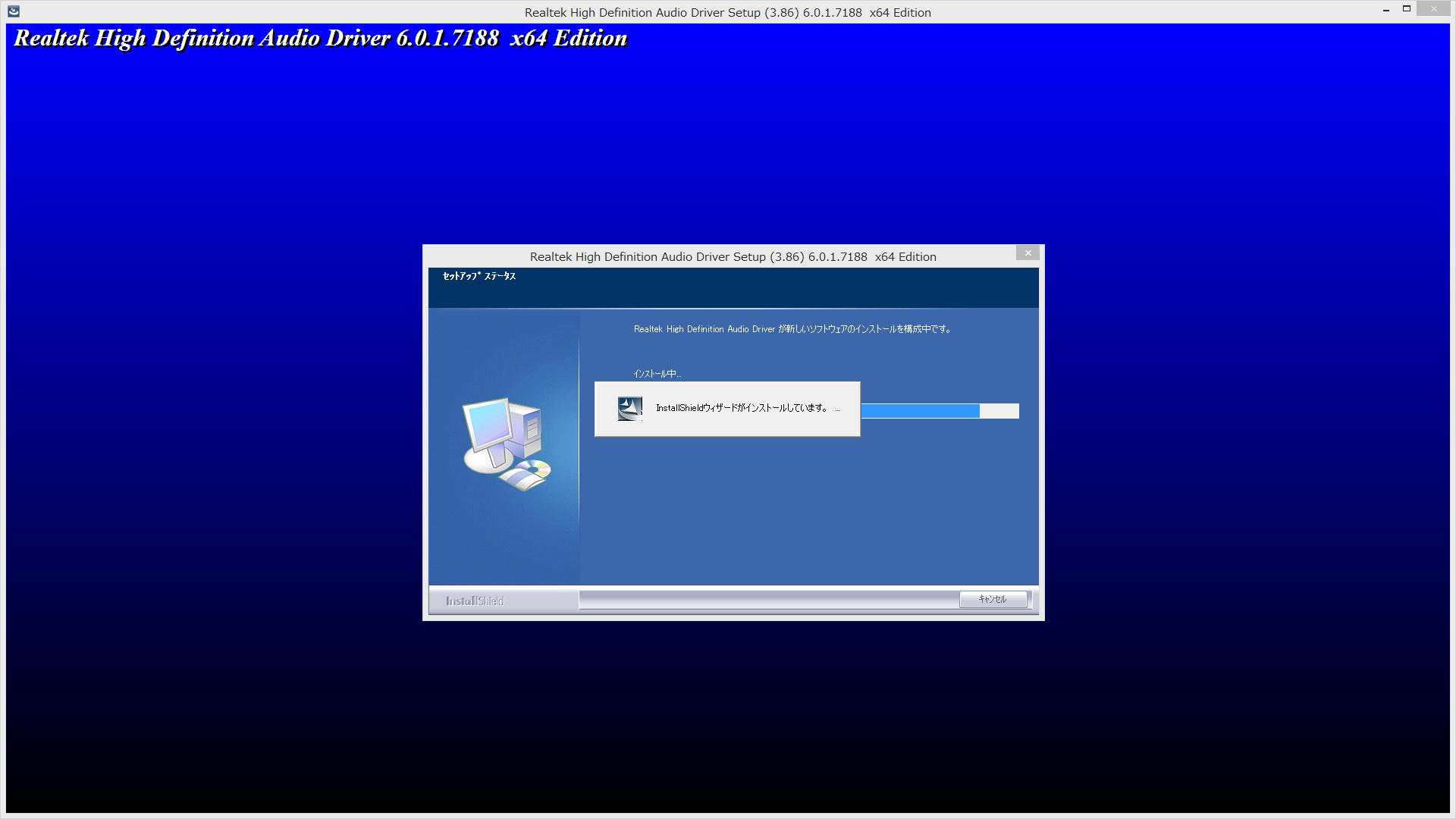1456x819 pixels.
Task: Close the main outer setup window
Action: coord(1433,9)
